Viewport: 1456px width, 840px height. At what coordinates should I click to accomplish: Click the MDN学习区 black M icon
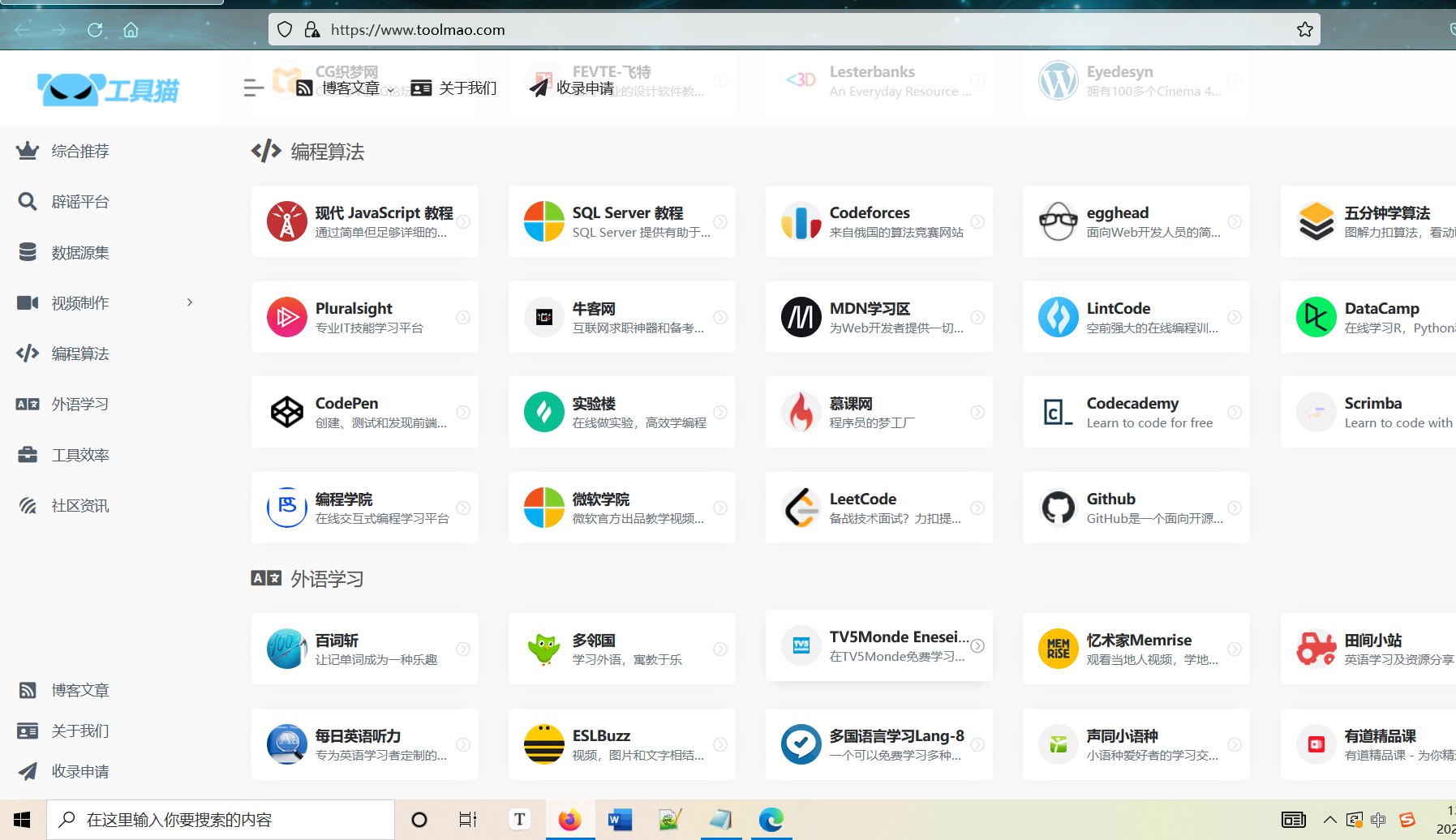tap(801, 317)
